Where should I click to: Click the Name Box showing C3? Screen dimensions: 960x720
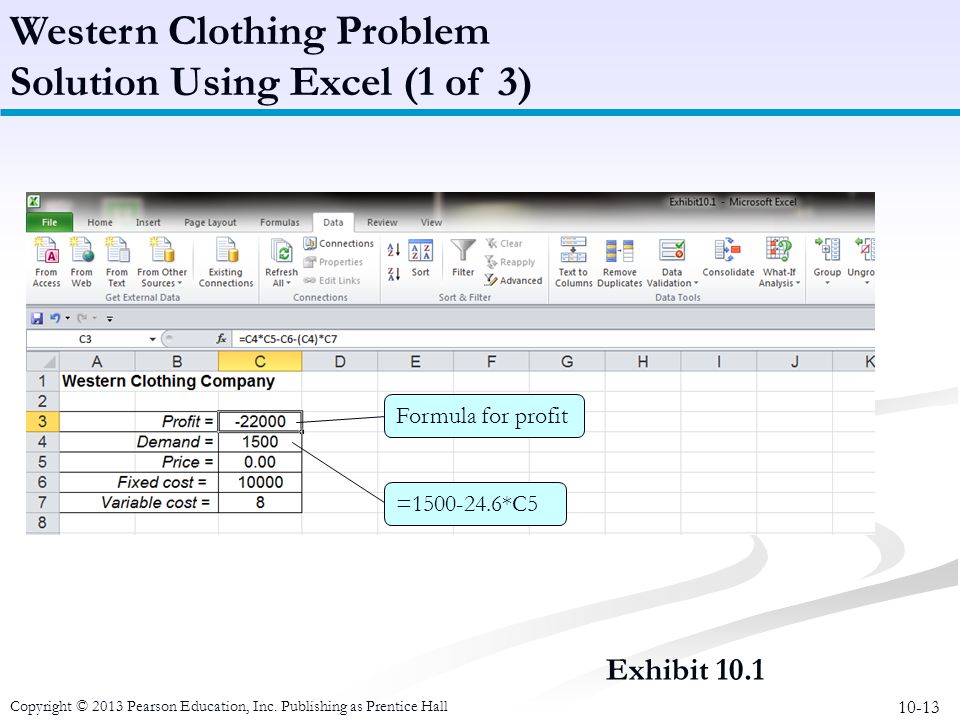[x=86, y=339]
